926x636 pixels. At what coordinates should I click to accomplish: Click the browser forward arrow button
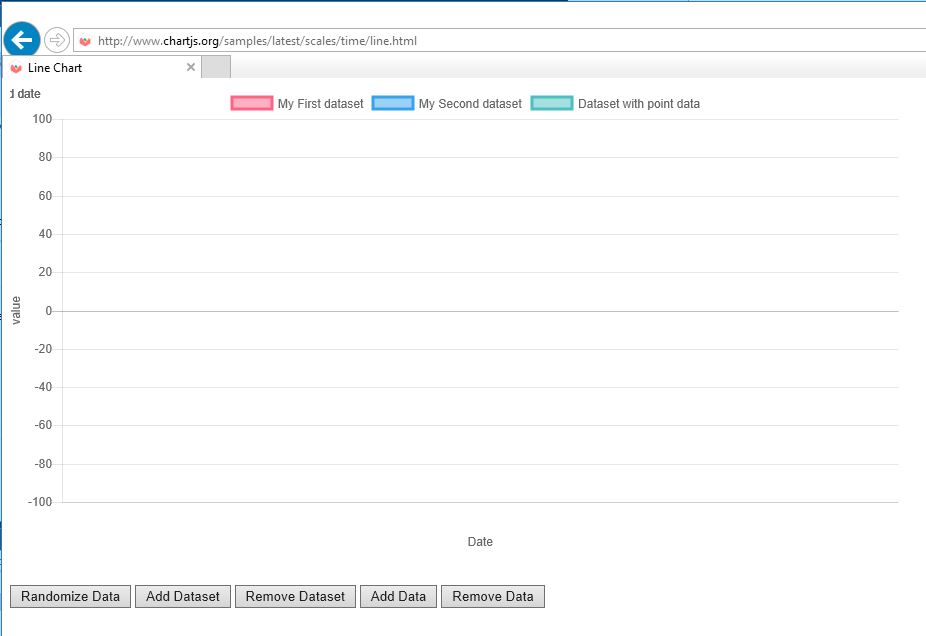tap(57, 40)
